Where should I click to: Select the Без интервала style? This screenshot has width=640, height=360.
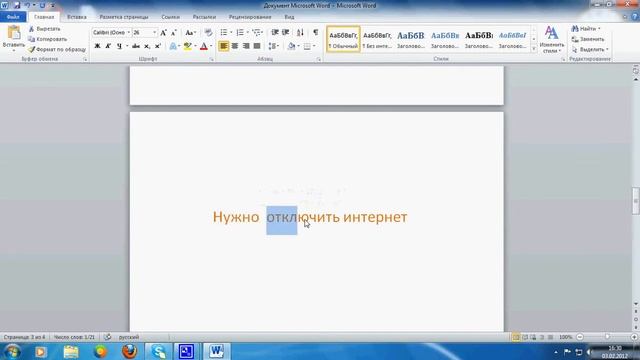click(377, 39)
